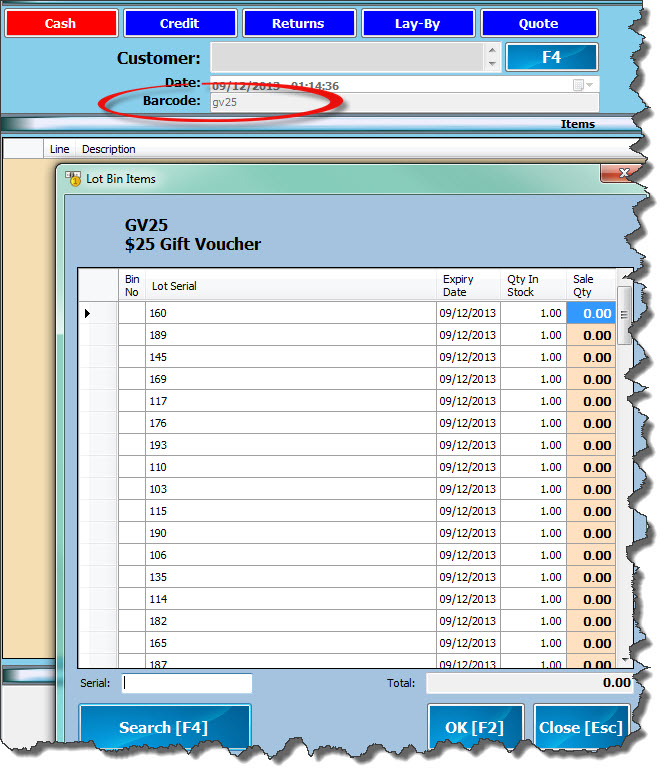This screenshot has height=783, width=672.
Task: Click Sale Qty cell for serial 117
Action: click(x=591, y=401)
